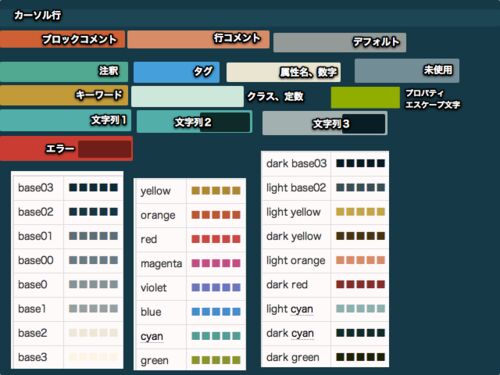Select the dark base03 row label
Viewport: 500px width, 375px height.
[296, 163]
